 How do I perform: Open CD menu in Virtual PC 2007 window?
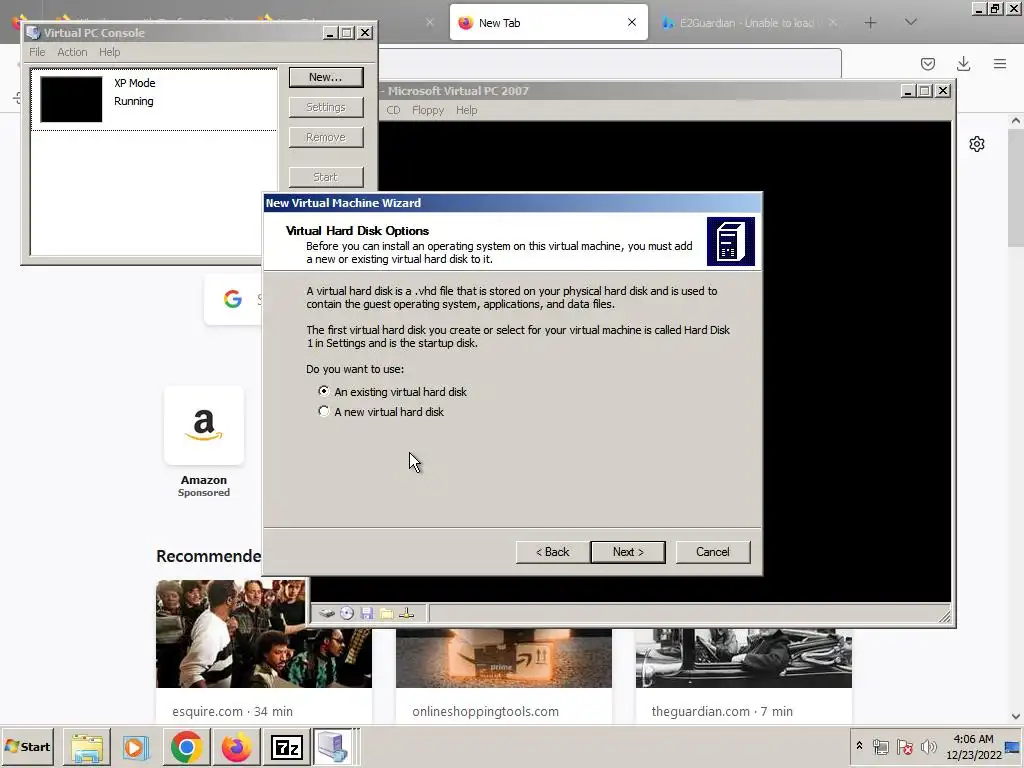tap(393, 110)
